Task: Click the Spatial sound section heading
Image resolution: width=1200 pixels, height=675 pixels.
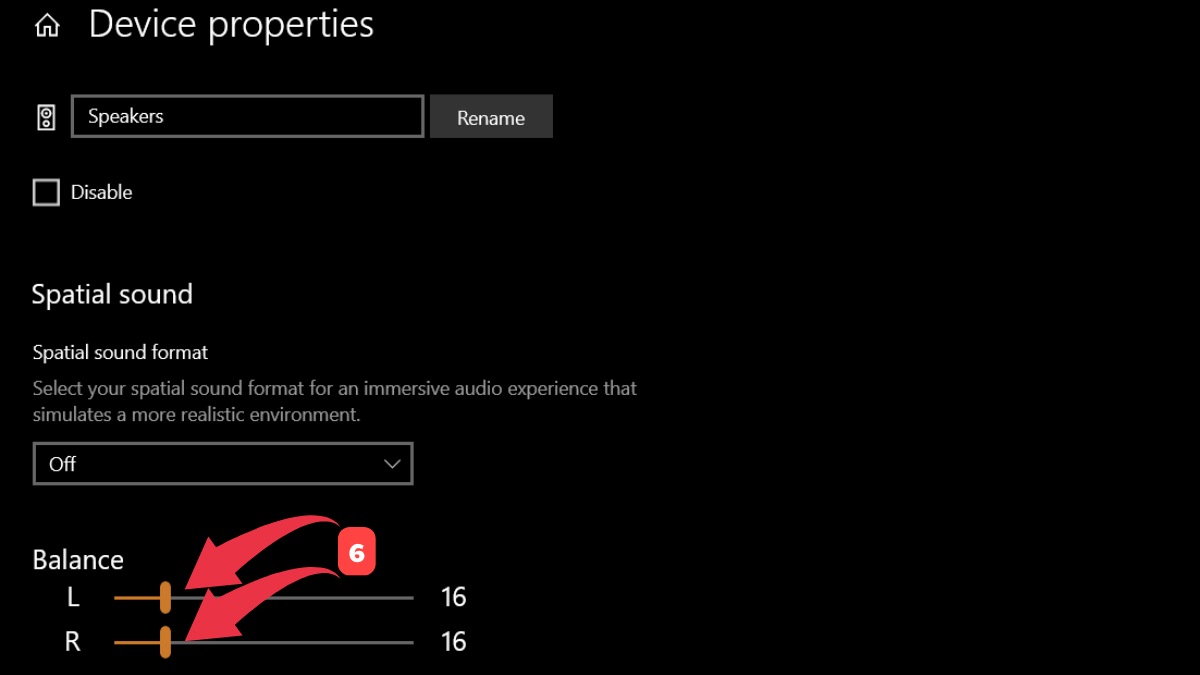Action: click(x=112, y=294)
